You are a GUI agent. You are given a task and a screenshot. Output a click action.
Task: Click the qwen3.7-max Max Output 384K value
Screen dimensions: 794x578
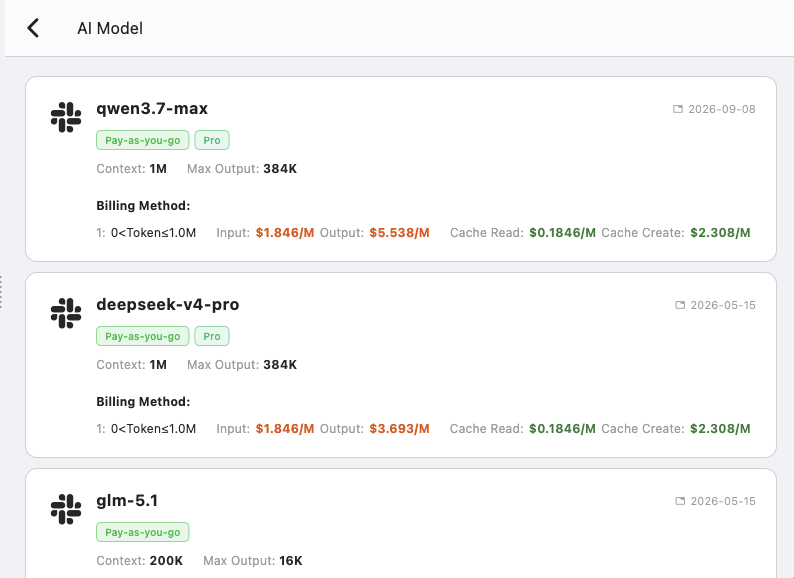click(x=280, y=169)
